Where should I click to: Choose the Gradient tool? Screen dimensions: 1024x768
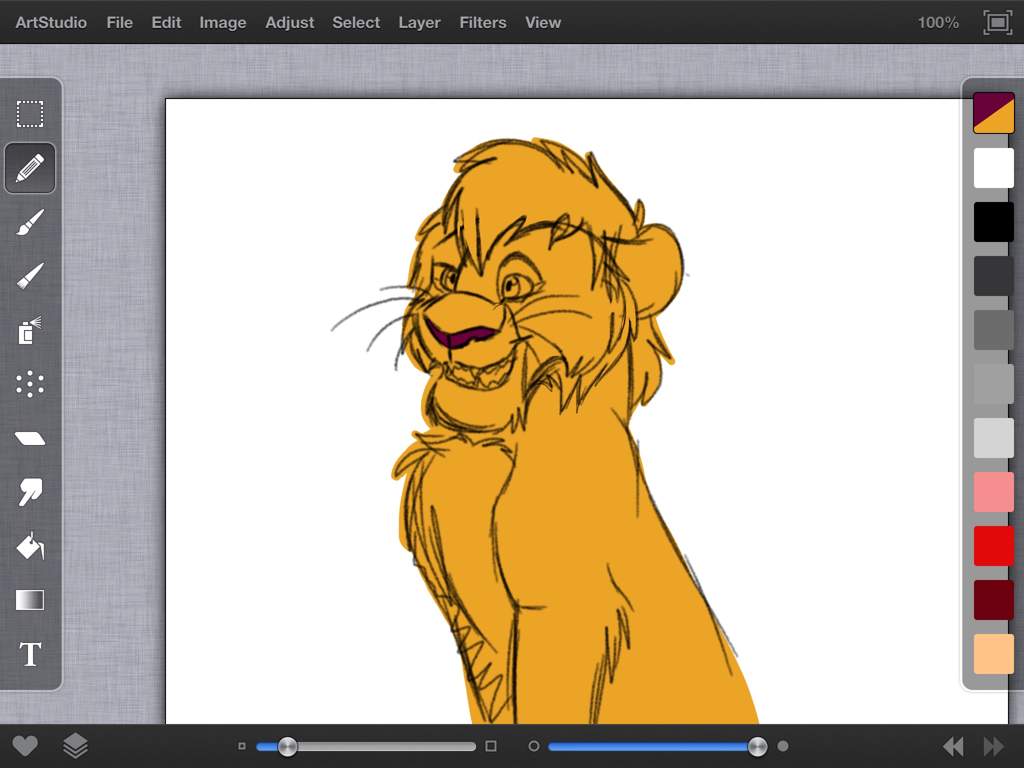click(30, 600)
